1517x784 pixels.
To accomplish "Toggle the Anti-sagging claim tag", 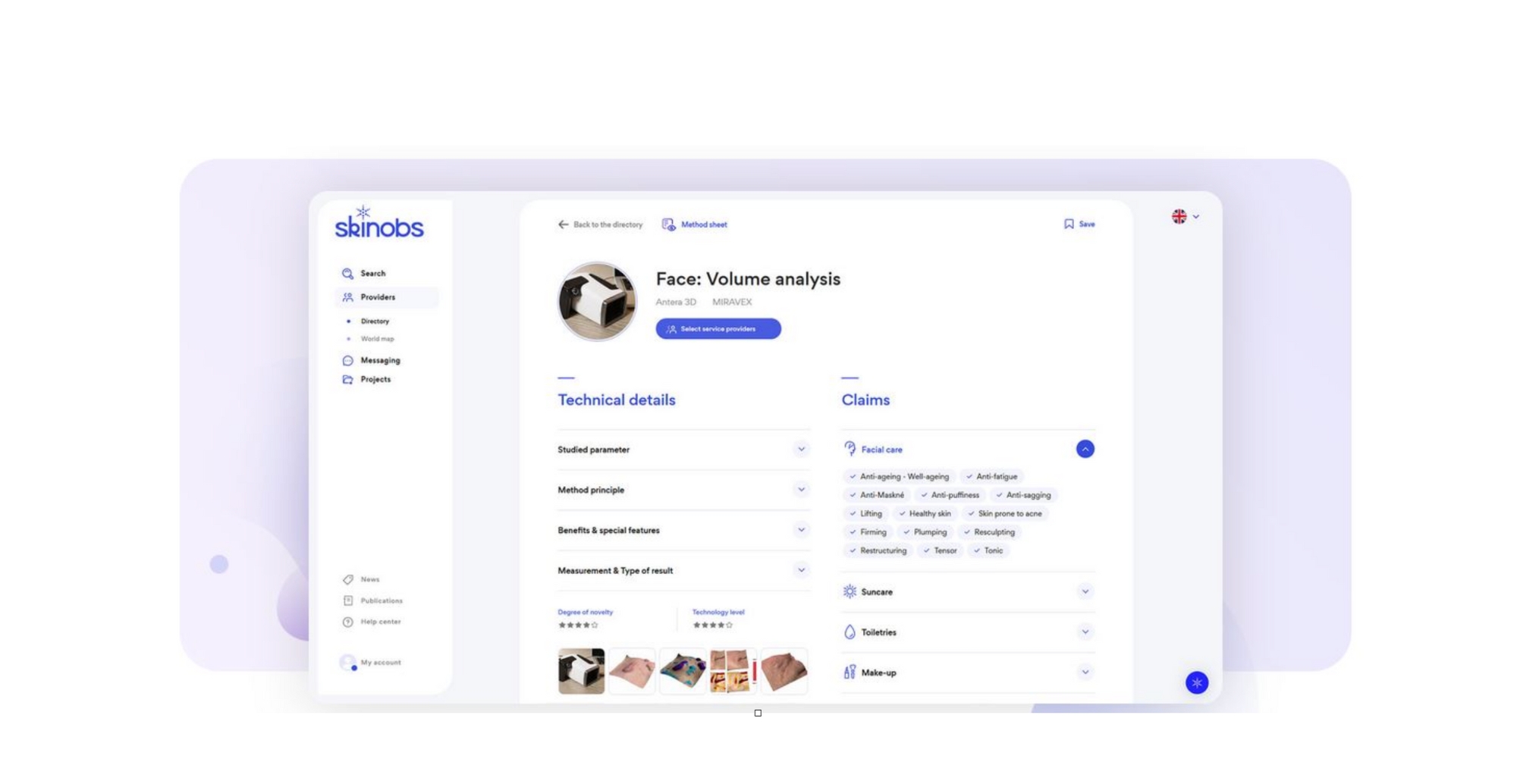I will 1023,495.
